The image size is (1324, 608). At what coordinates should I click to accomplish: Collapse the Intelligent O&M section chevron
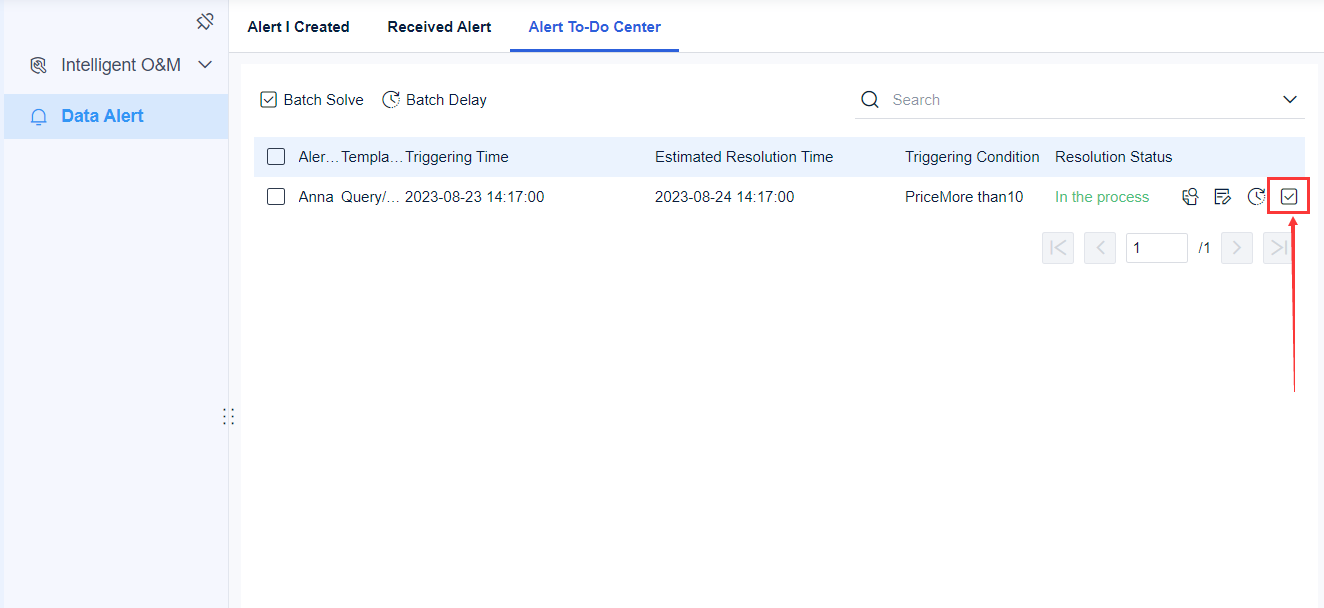[205, 65]
